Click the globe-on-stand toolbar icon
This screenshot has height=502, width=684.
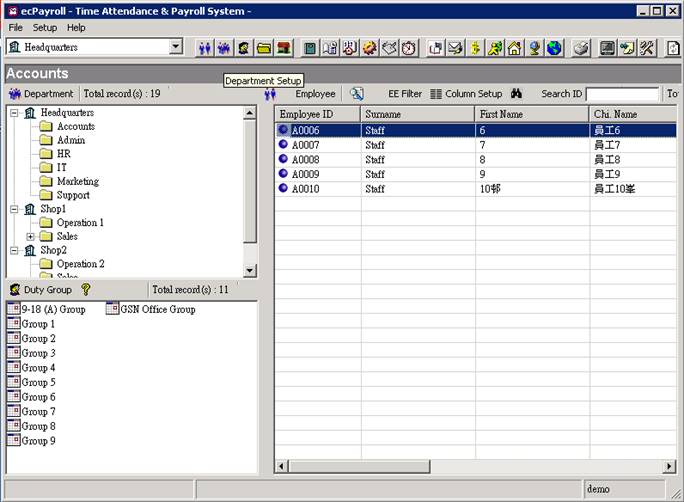[535, 48]
